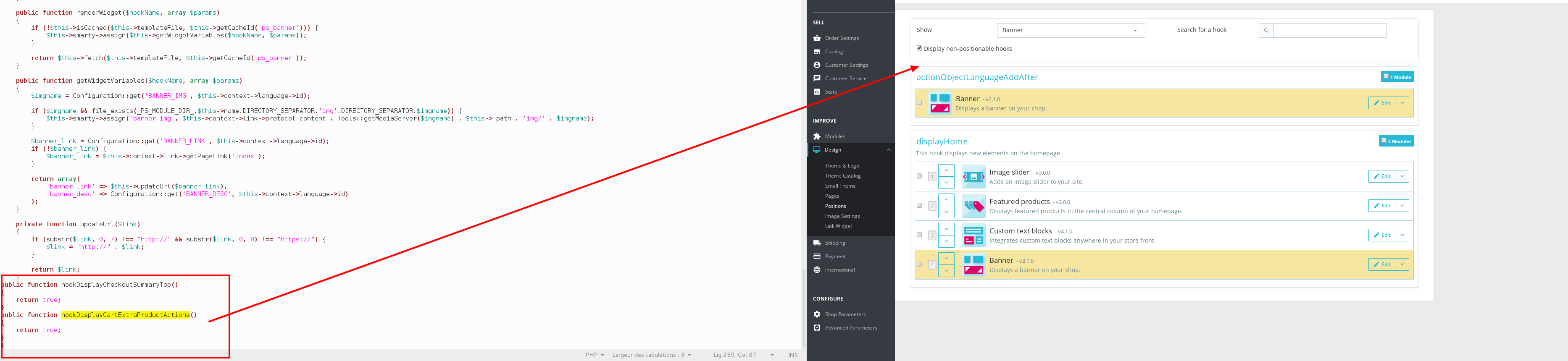
Task: Open the PHP language dropdown in editor status bar
Action: click(x=595, y=355)
